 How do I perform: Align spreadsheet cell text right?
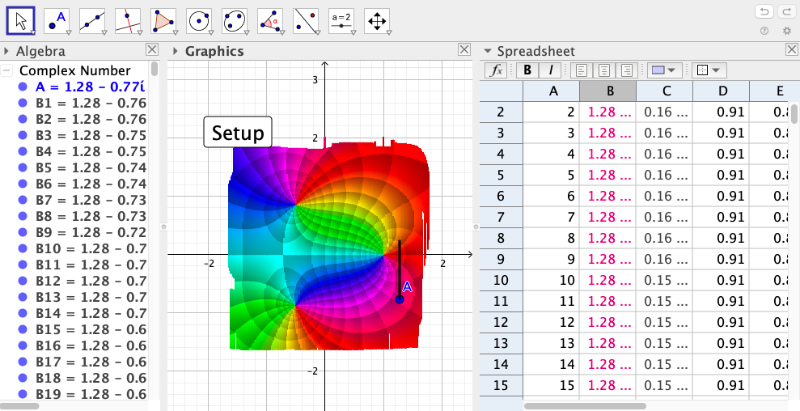[x=627, y=70]
